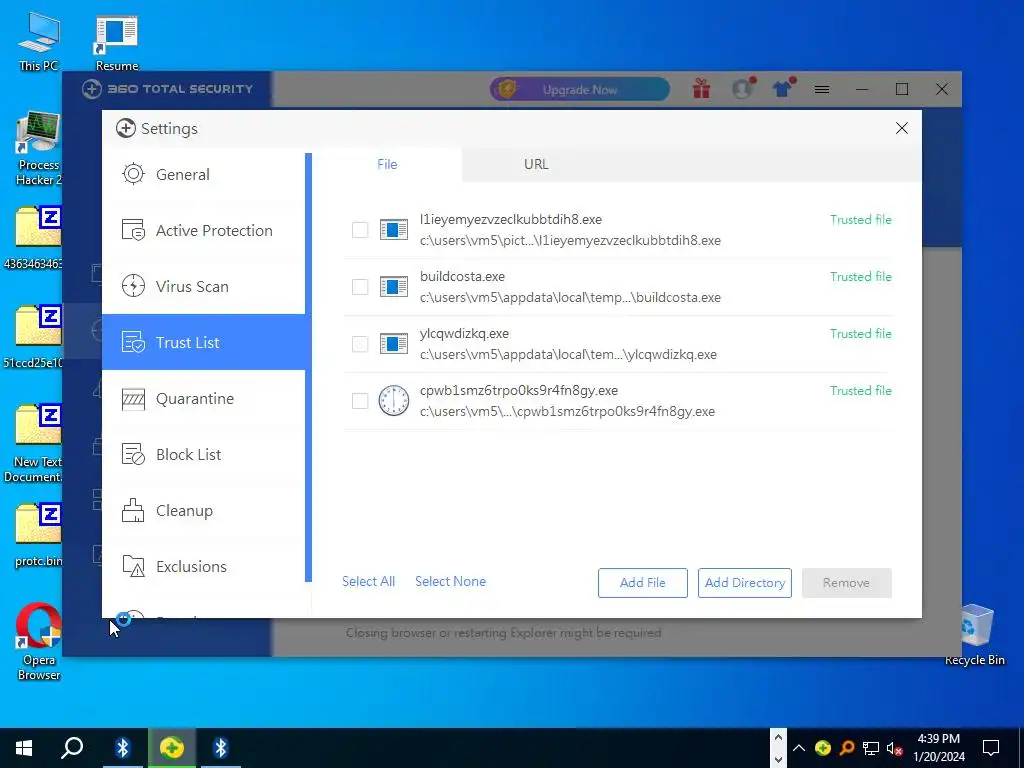Image resolution: width=1024 pixels, height=768 pixels.
Task: Open Active Protection settings
Action: (204, 231)
